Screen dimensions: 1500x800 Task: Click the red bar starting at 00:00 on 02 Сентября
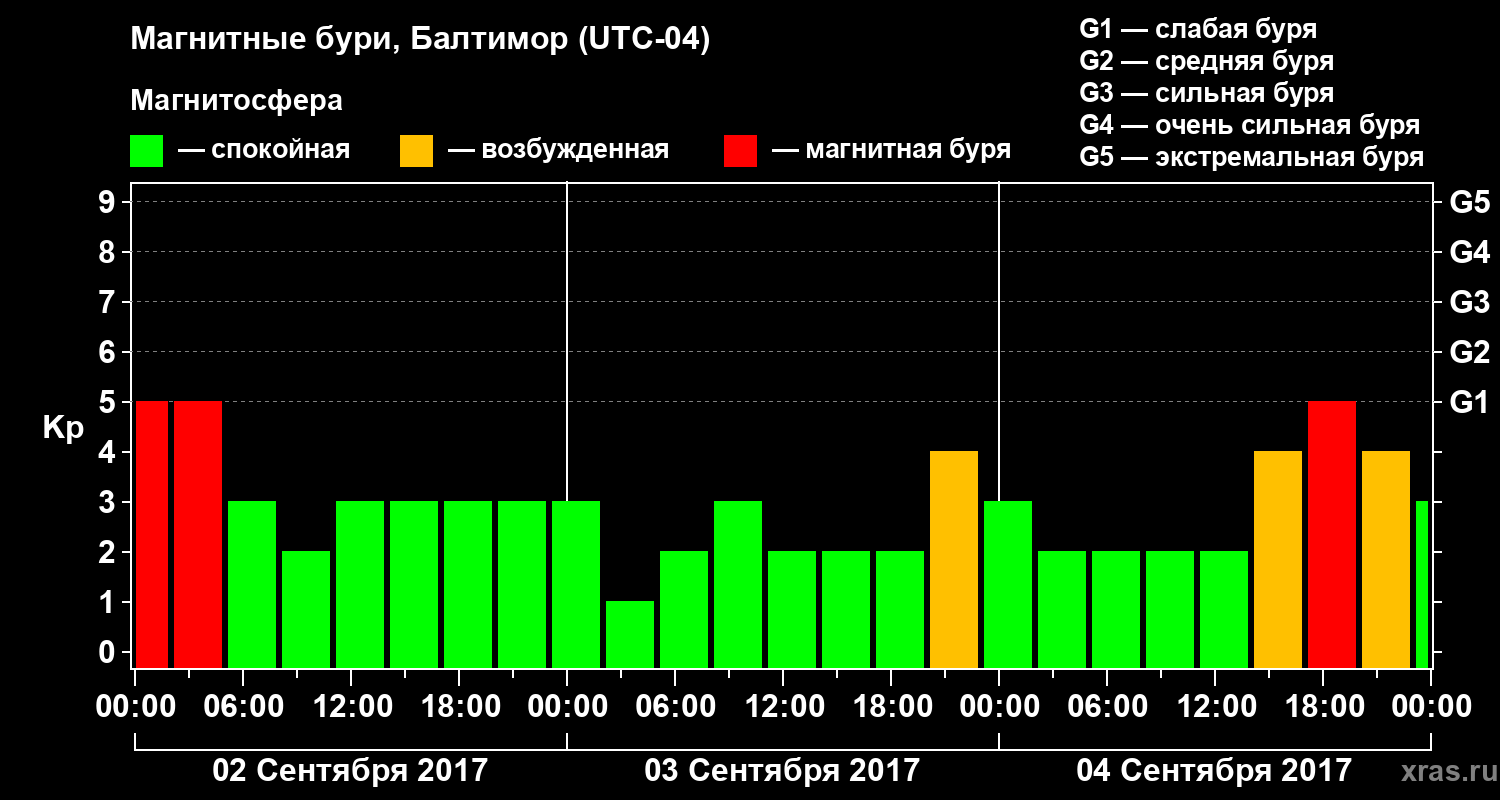point(152,534)
